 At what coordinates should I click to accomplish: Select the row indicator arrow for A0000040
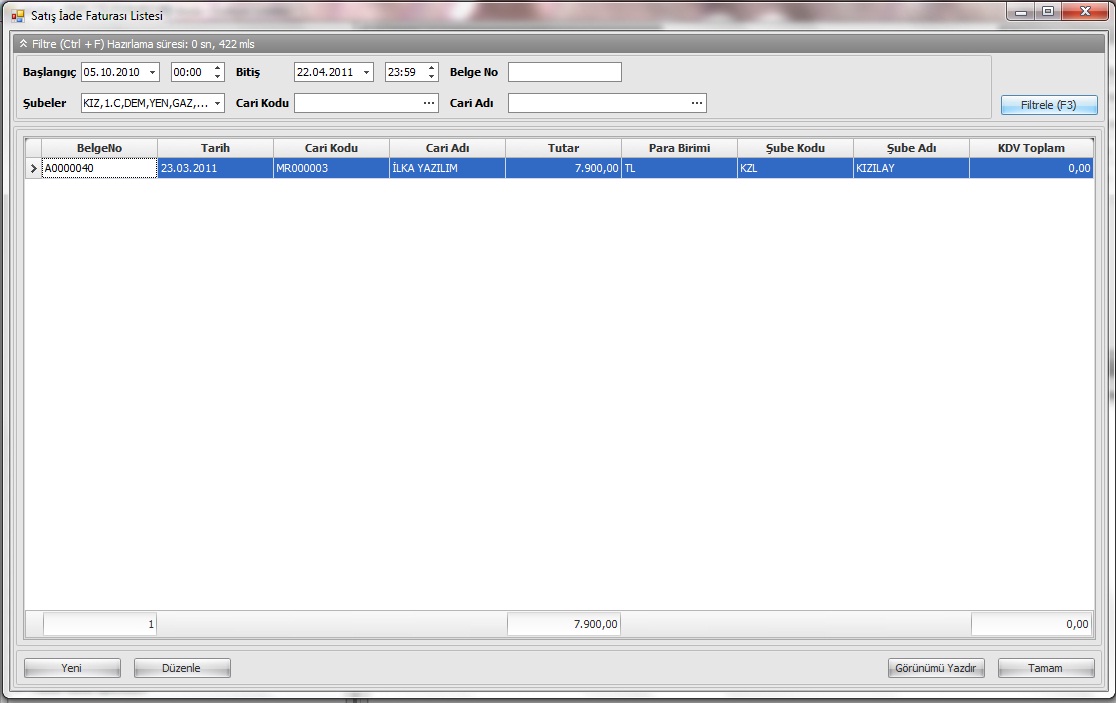coord(33,168)
